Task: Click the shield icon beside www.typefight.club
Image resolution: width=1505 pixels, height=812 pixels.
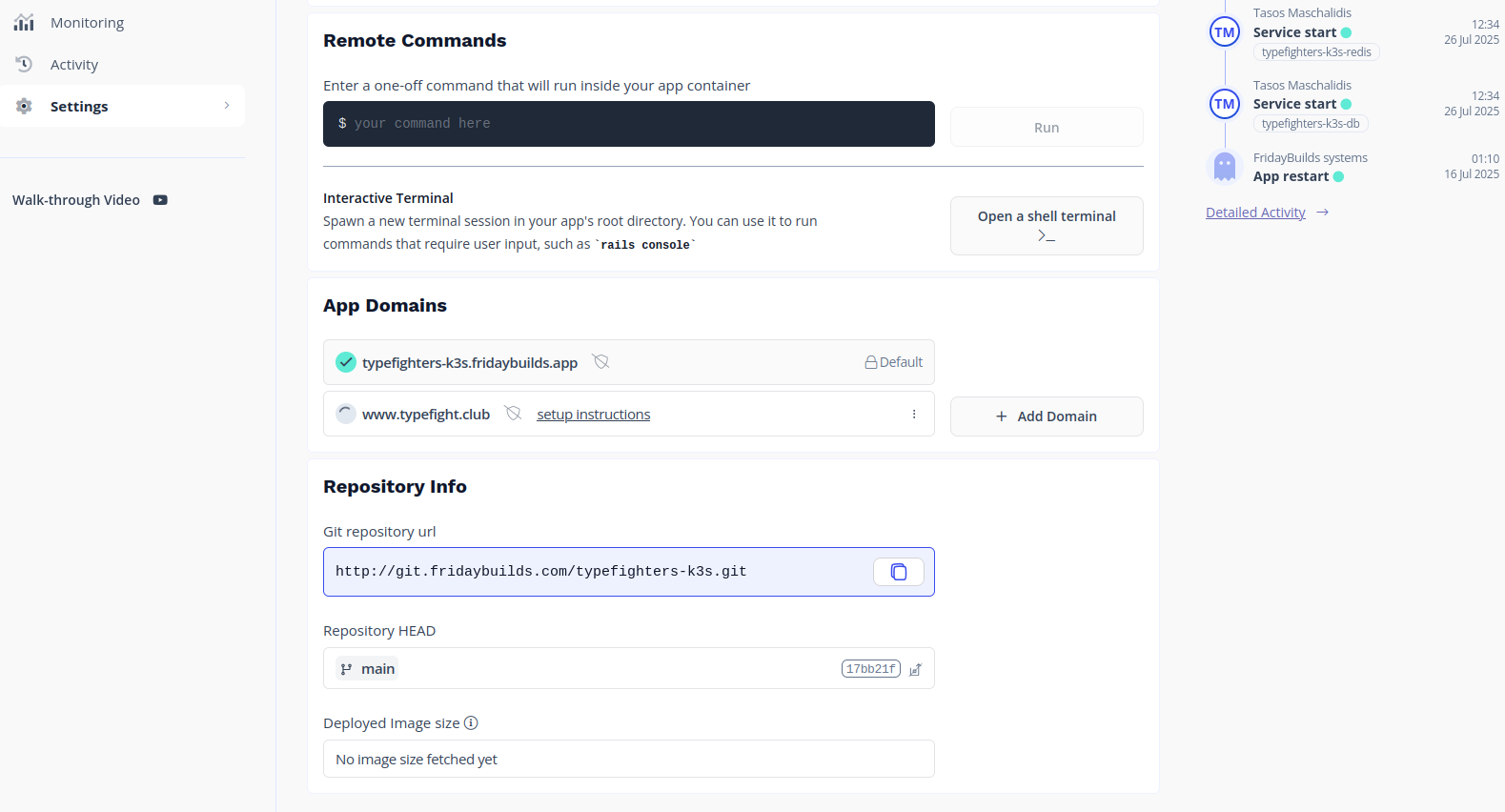Action: coord(513,414)
